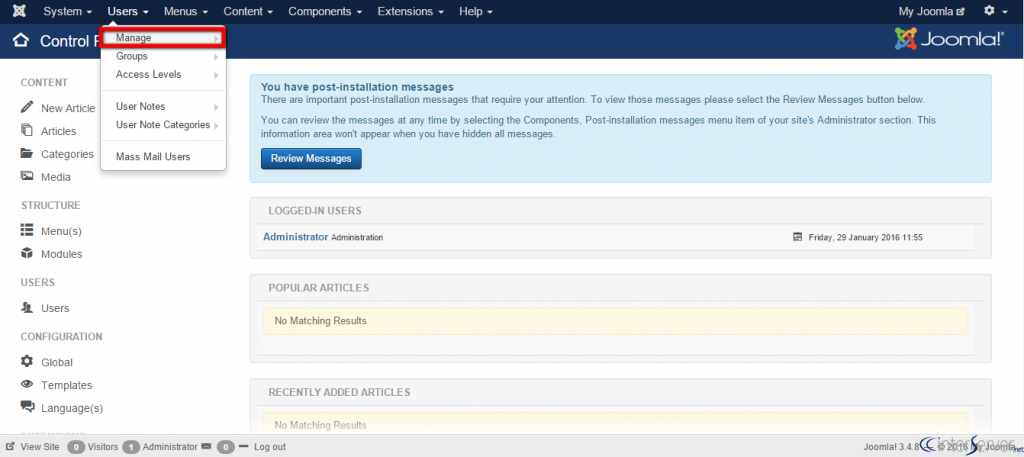The image size is (1024, 457).
Task: Click the Joomla logo icon in top bar
Action: coord(20,11)
